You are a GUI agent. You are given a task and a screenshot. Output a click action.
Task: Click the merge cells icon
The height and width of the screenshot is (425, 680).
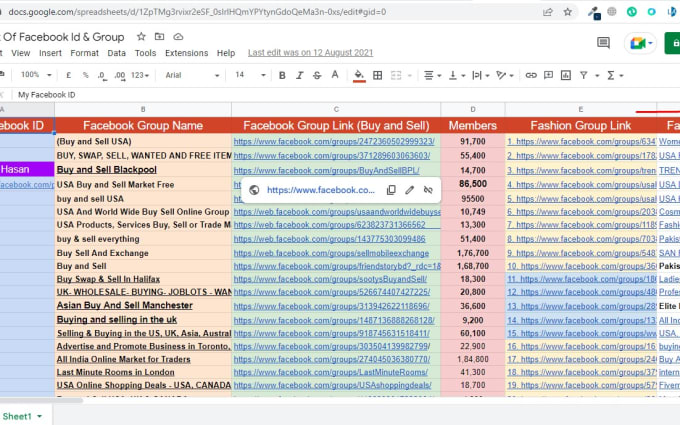coord(396,75)
